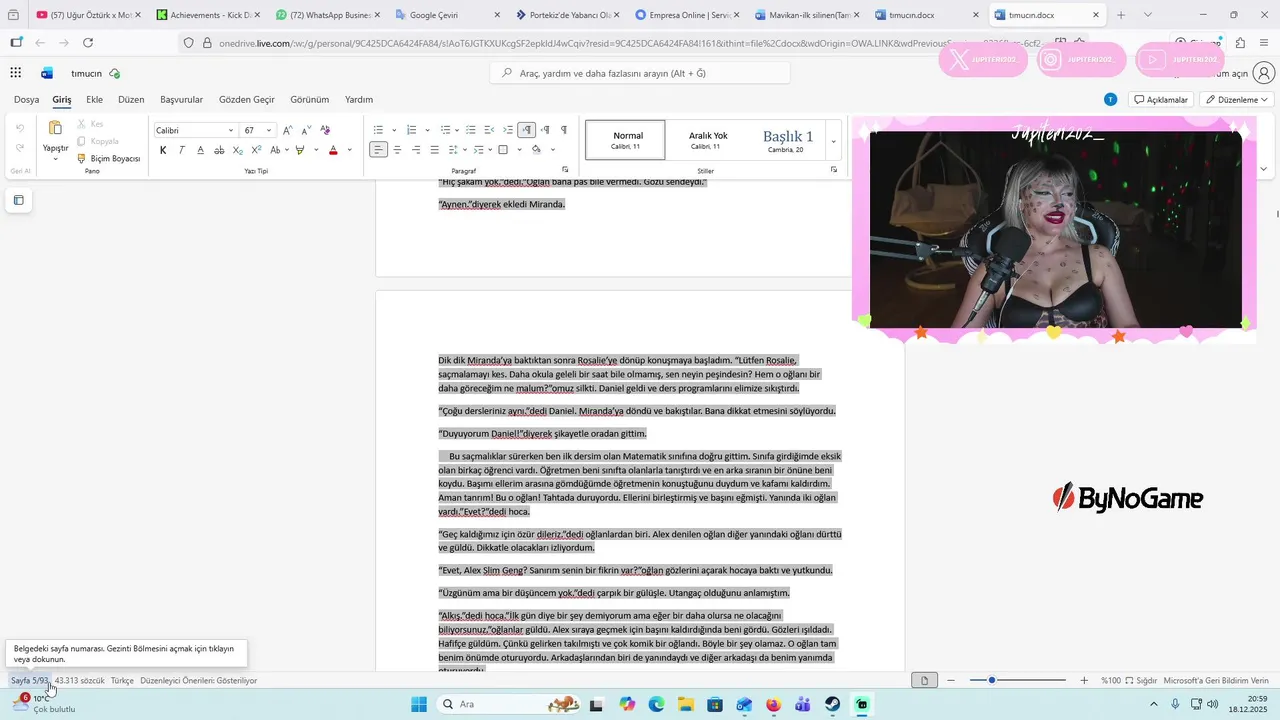Align text right
This screenshot has width=1280, height=720.
click(x=415, y=150)
